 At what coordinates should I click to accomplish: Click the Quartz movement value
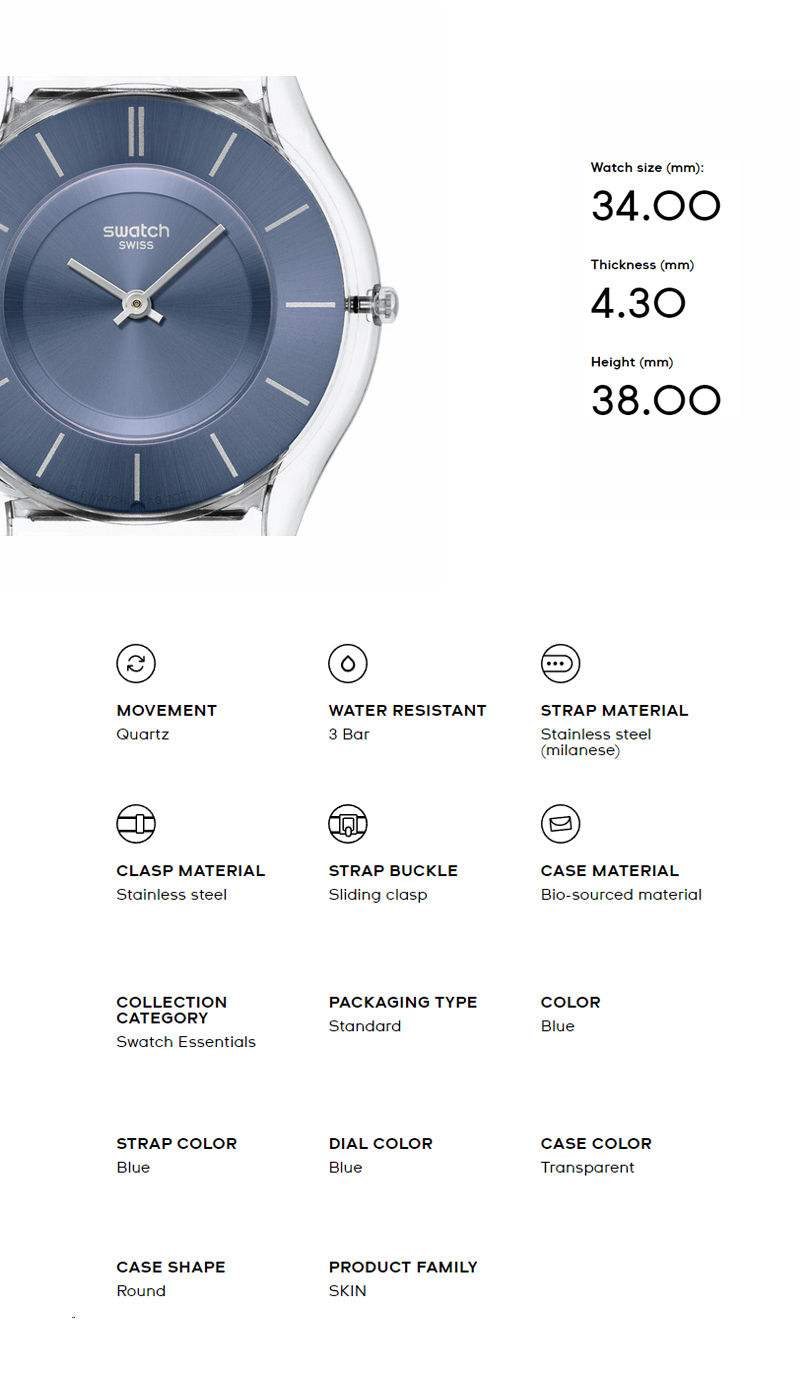click(x=143, y=735)
